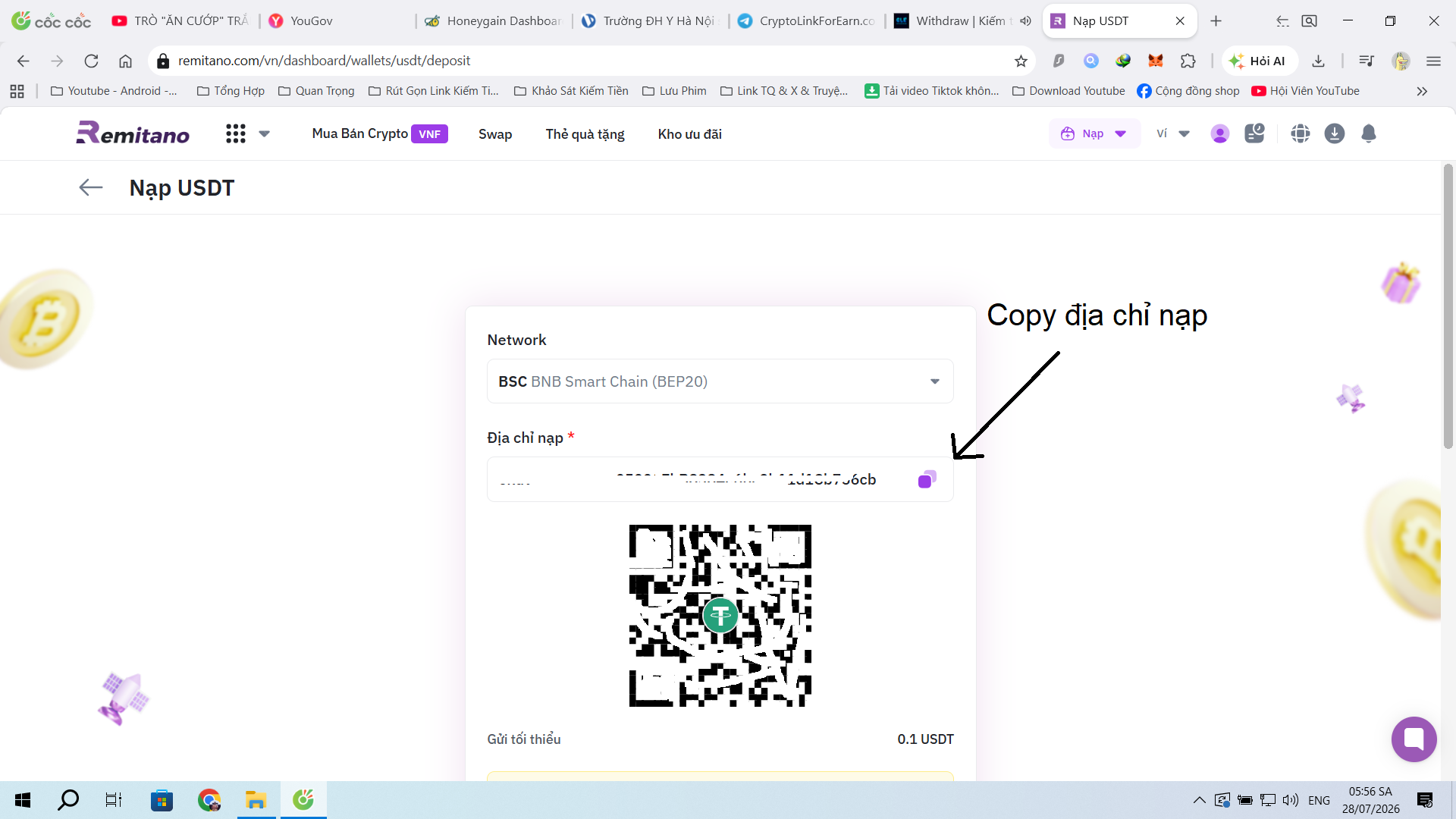Open the Tải video Tiktok bookmark

932,91
